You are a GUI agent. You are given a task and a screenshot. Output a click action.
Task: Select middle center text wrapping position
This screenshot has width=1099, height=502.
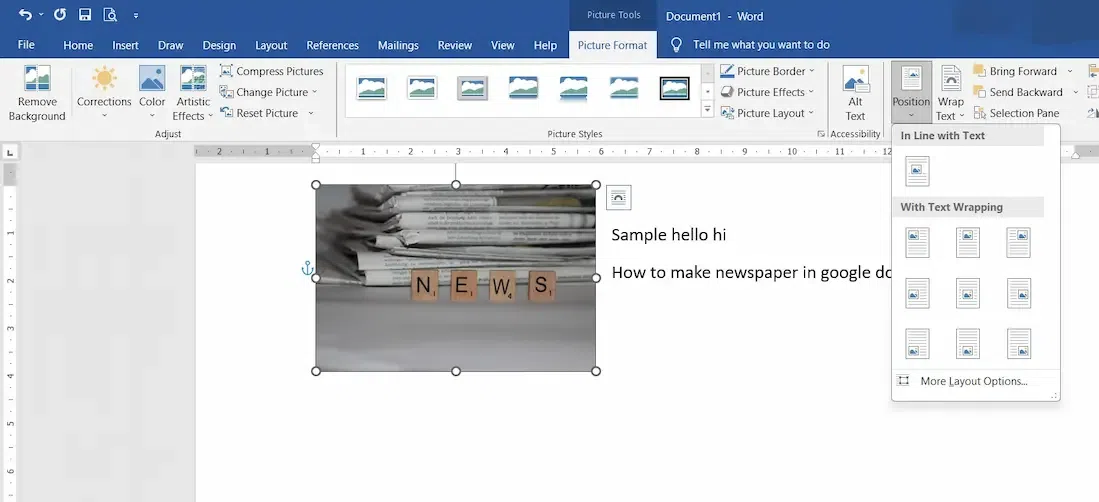tap(967, 293)
